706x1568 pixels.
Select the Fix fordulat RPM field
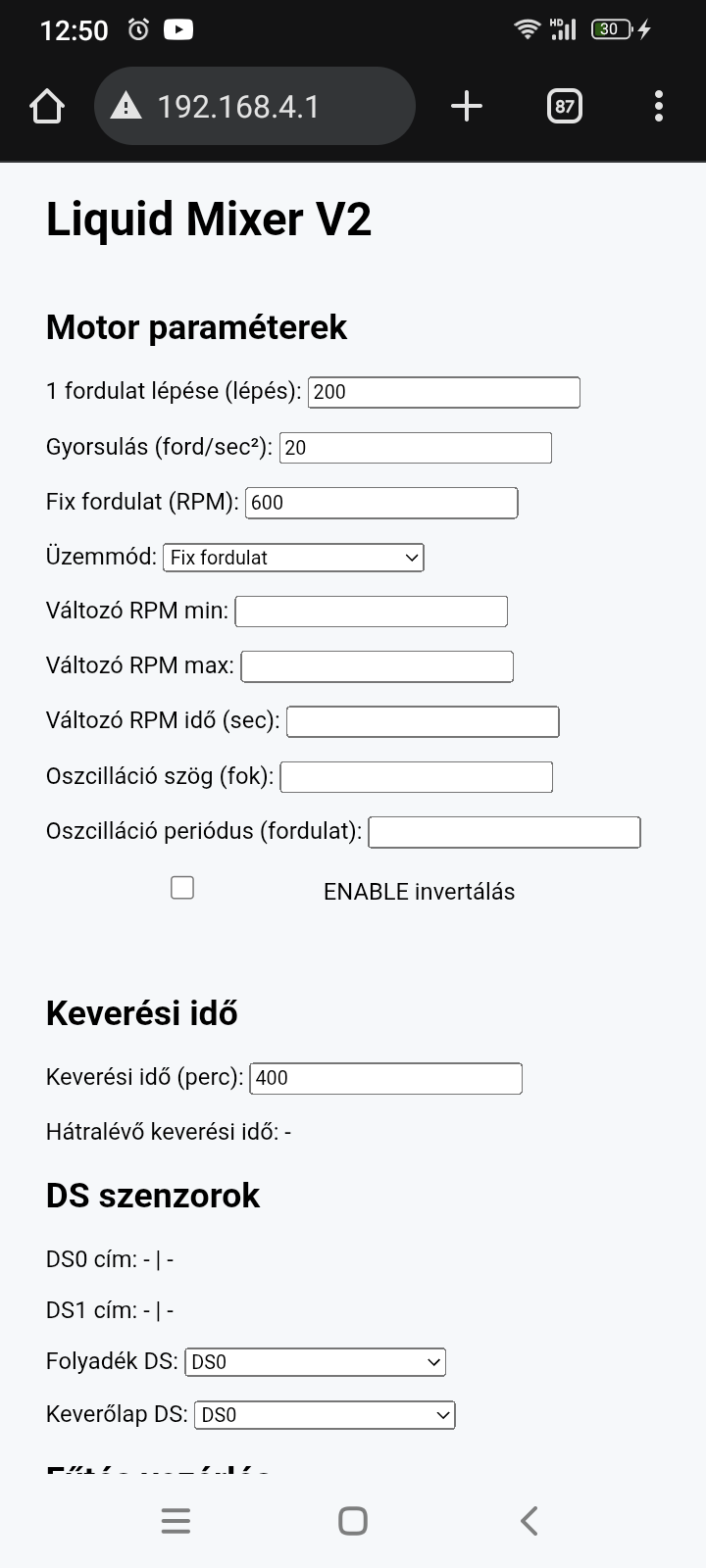[x=381, y=503]
